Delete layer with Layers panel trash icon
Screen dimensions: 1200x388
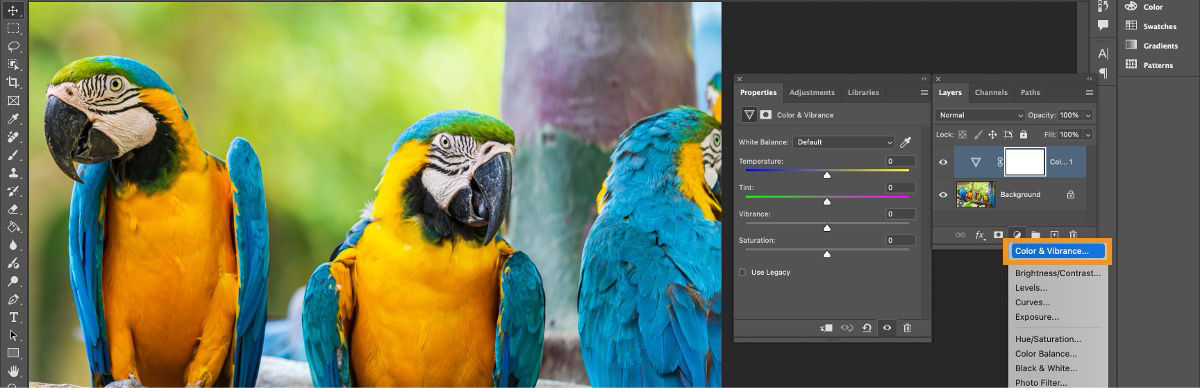1073,234
